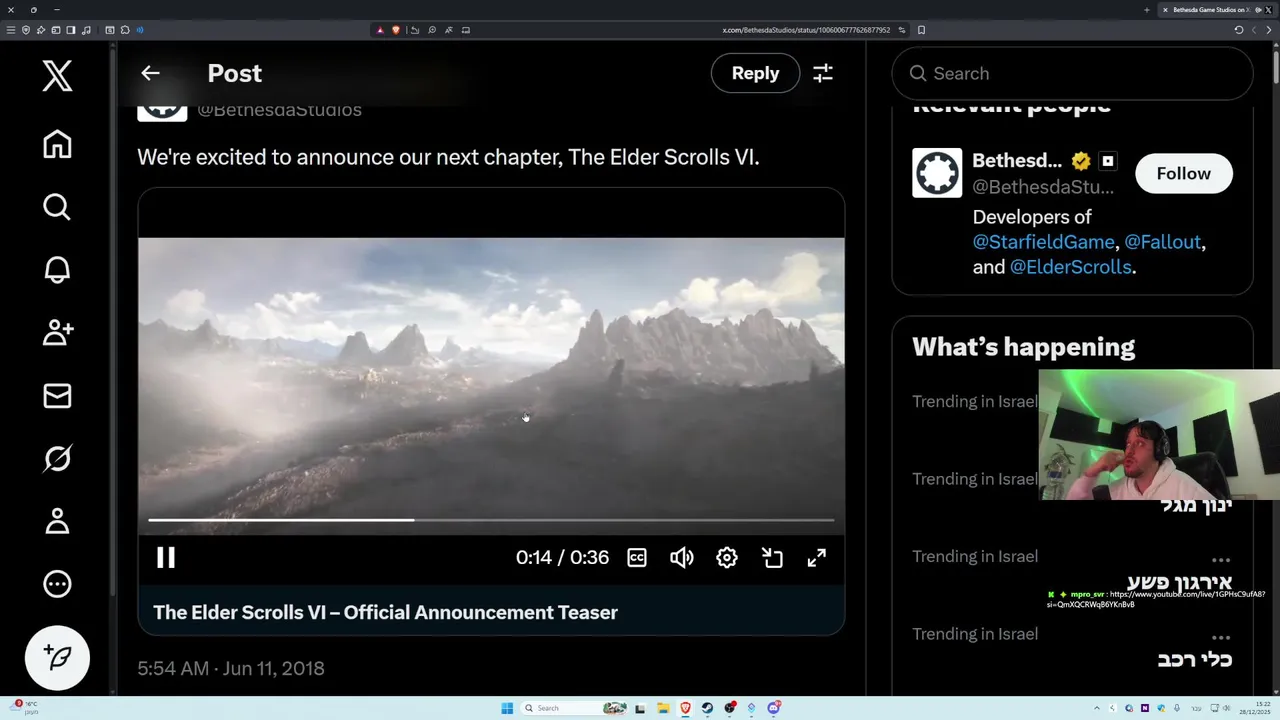
Task: Open the extensions puzzle icon
Action: point(125,30)
